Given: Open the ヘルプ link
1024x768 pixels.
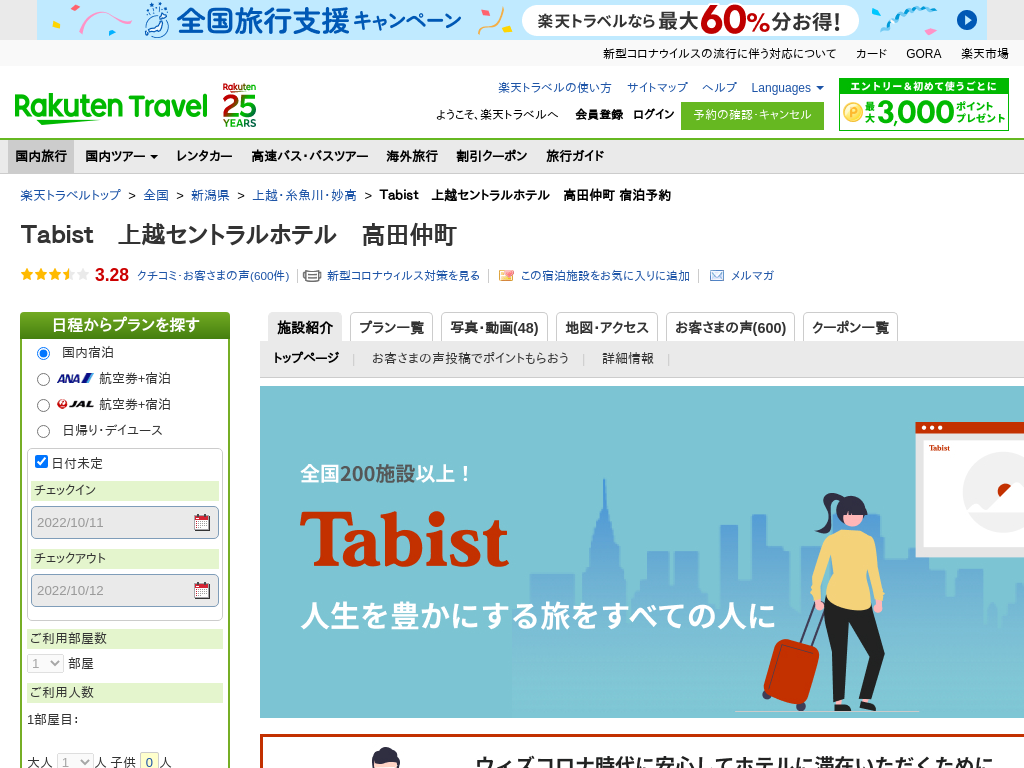Looking at the screenshot, I should 719,88.
